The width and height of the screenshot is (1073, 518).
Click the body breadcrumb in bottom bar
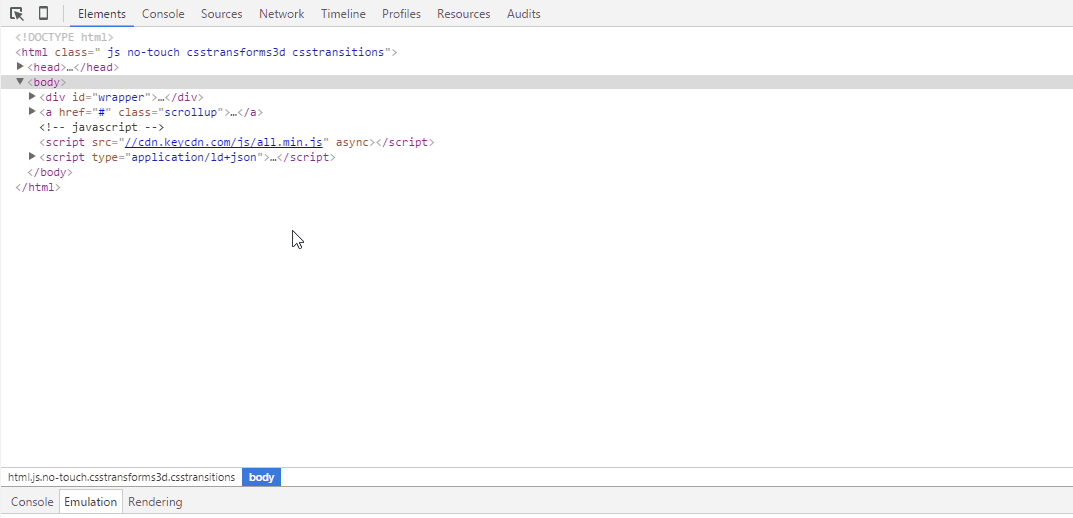point(261,477)
